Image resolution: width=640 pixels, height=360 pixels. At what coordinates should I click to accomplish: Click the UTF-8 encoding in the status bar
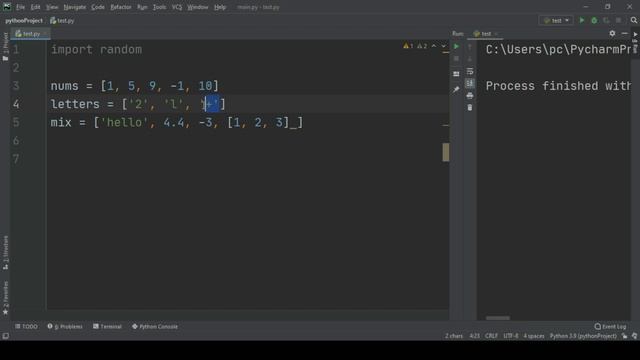click(511, 336)
